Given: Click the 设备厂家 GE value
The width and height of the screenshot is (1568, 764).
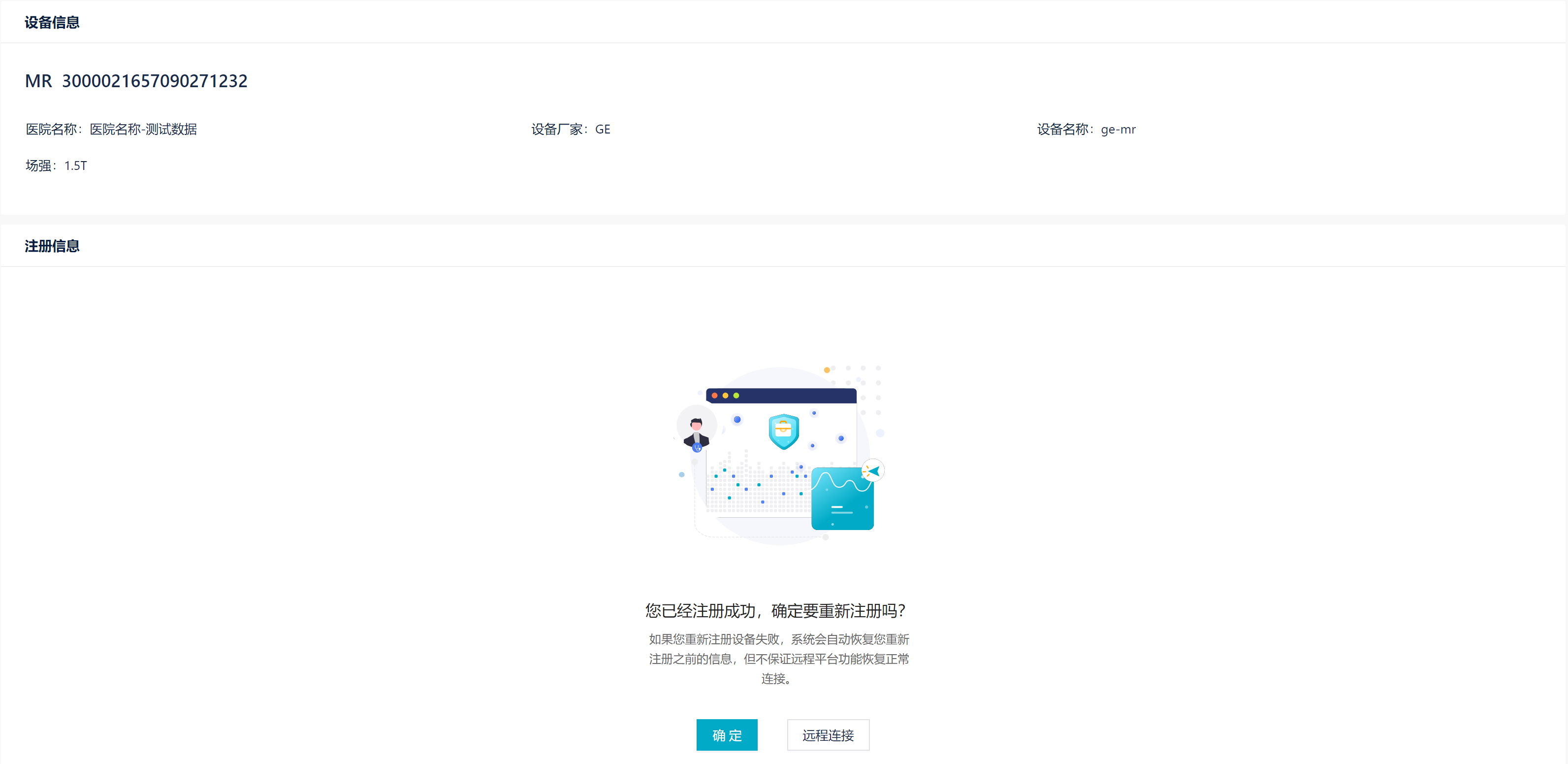Looking at the screenshot, I should 602,129.
